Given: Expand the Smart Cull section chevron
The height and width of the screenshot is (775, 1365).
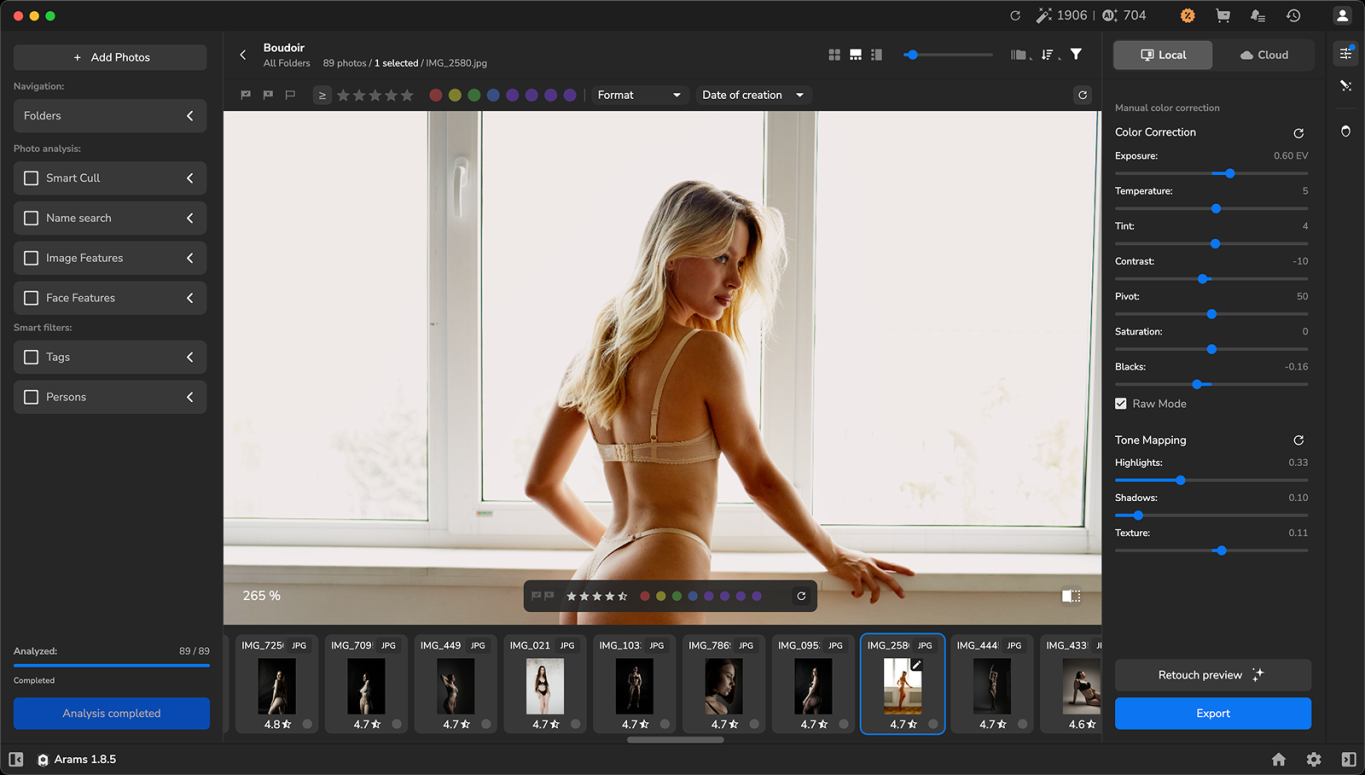Looking at the screenshot, I should click(x=190, y=178).
